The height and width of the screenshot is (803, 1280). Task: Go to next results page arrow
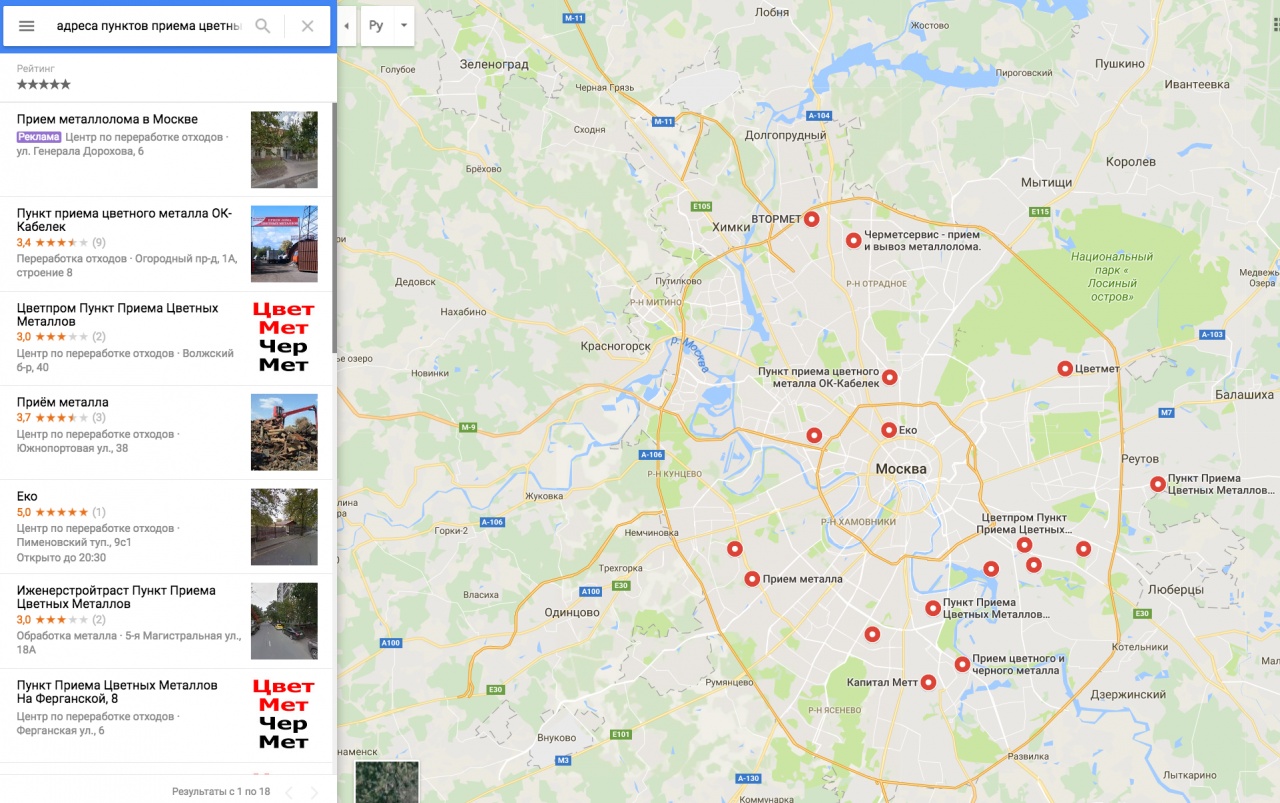pos(314,793)
